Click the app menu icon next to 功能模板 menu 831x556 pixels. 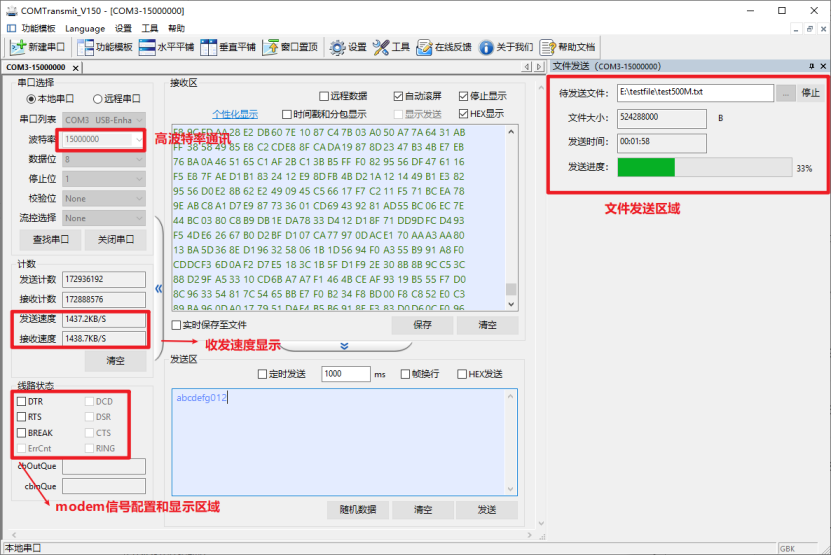(x=11, y=28)
